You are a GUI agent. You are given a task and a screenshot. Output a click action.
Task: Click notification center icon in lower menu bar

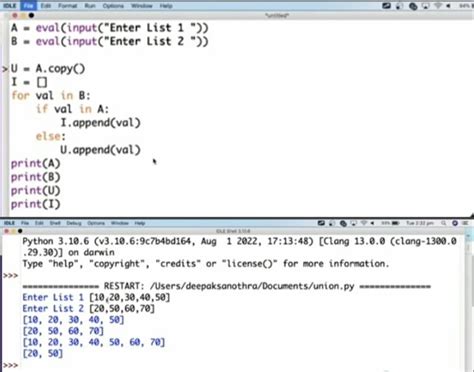465,223
